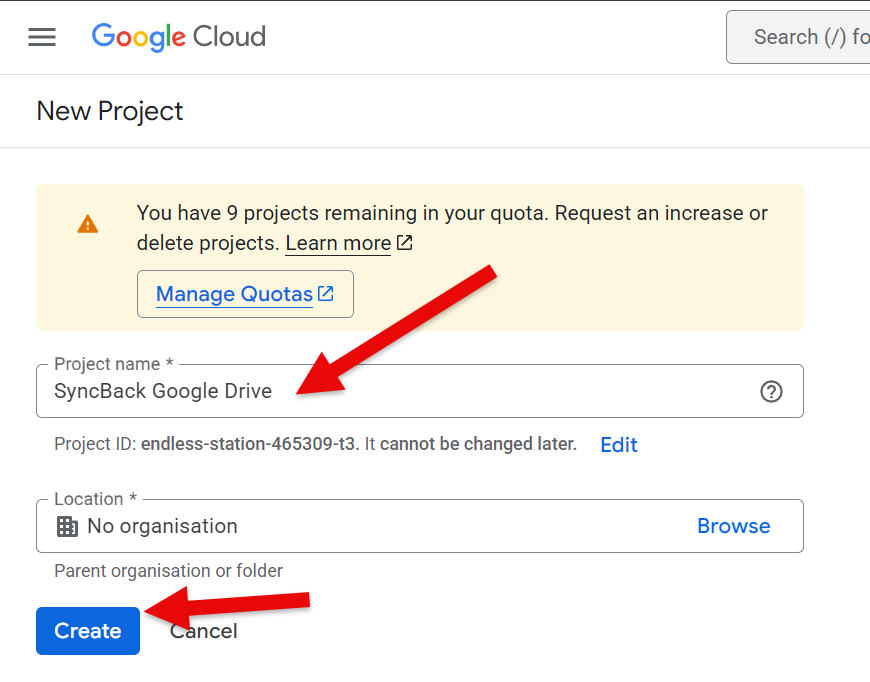Image resolution: width=870 pixels, height=682 pixels.
Task: Click the Project name field label
Action: [114, 364]
